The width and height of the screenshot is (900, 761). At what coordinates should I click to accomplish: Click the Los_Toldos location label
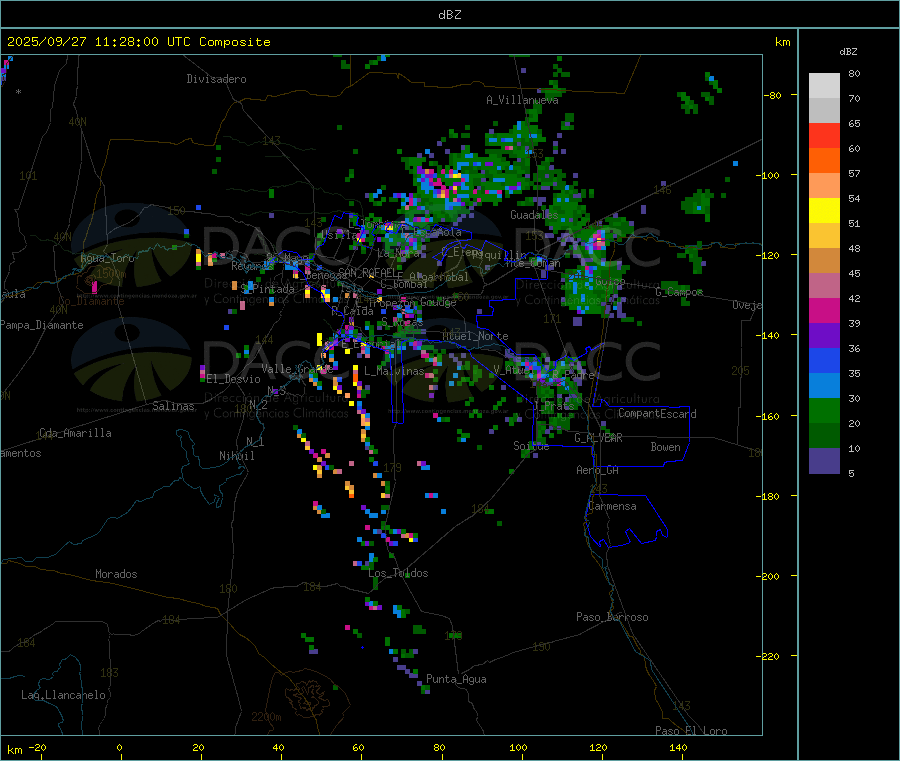tap(398, 573)
